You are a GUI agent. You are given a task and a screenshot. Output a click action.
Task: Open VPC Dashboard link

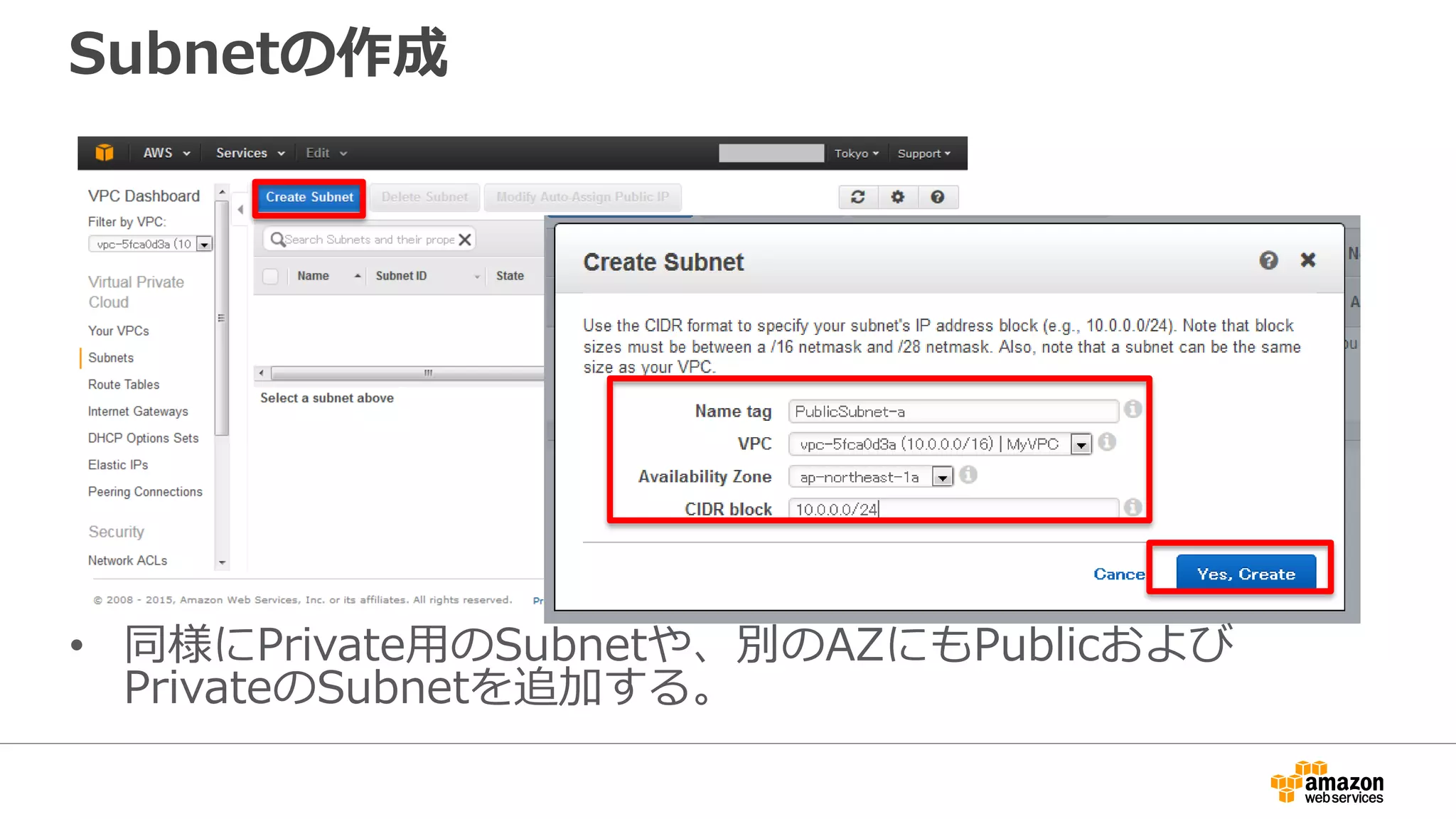tap(144, 196)
